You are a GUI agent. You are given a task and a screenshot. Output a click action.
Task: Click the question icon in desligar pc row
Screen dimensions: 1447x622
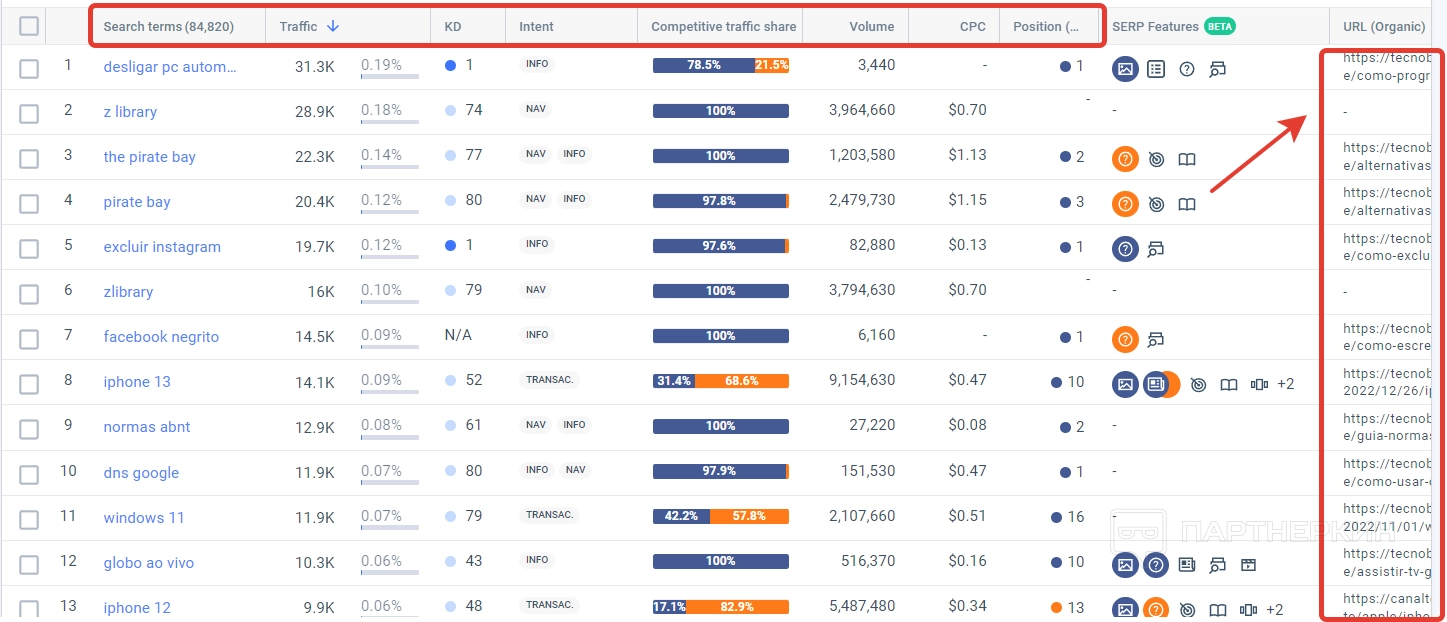click(x=1187, y=69)
